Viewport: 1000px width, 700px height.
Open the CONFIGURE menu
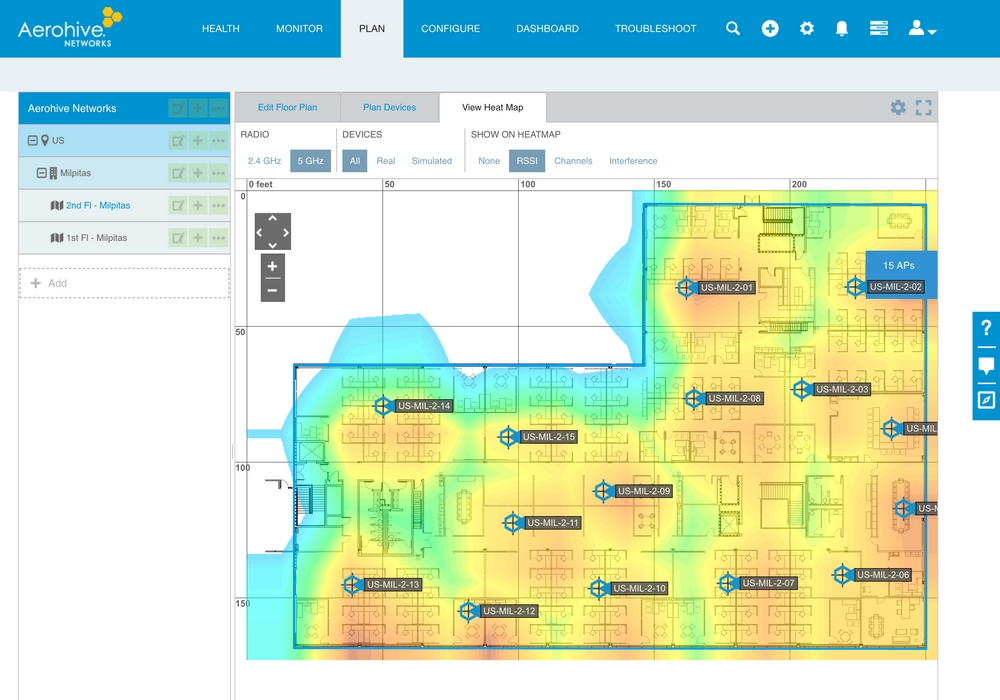pos(450,29)
